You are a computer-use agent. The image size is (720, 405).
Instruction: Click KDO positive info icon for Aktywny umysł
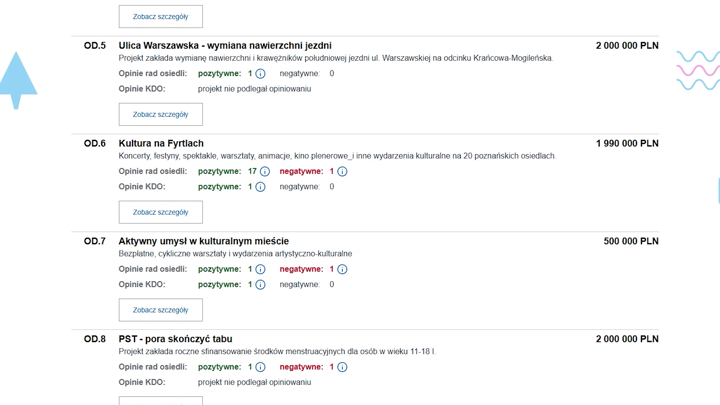[260, 285]
